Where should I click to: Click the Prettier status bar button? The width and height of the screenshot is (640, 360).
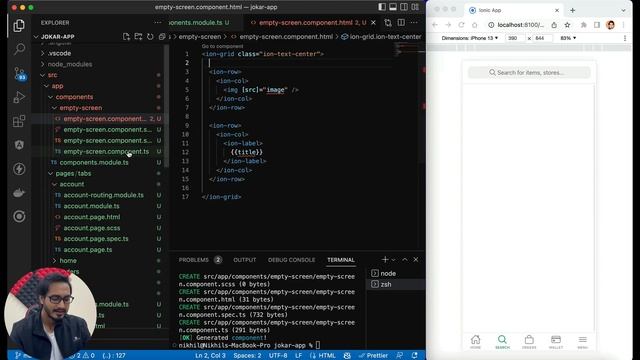pyautogui.click(x=373, y=356)
